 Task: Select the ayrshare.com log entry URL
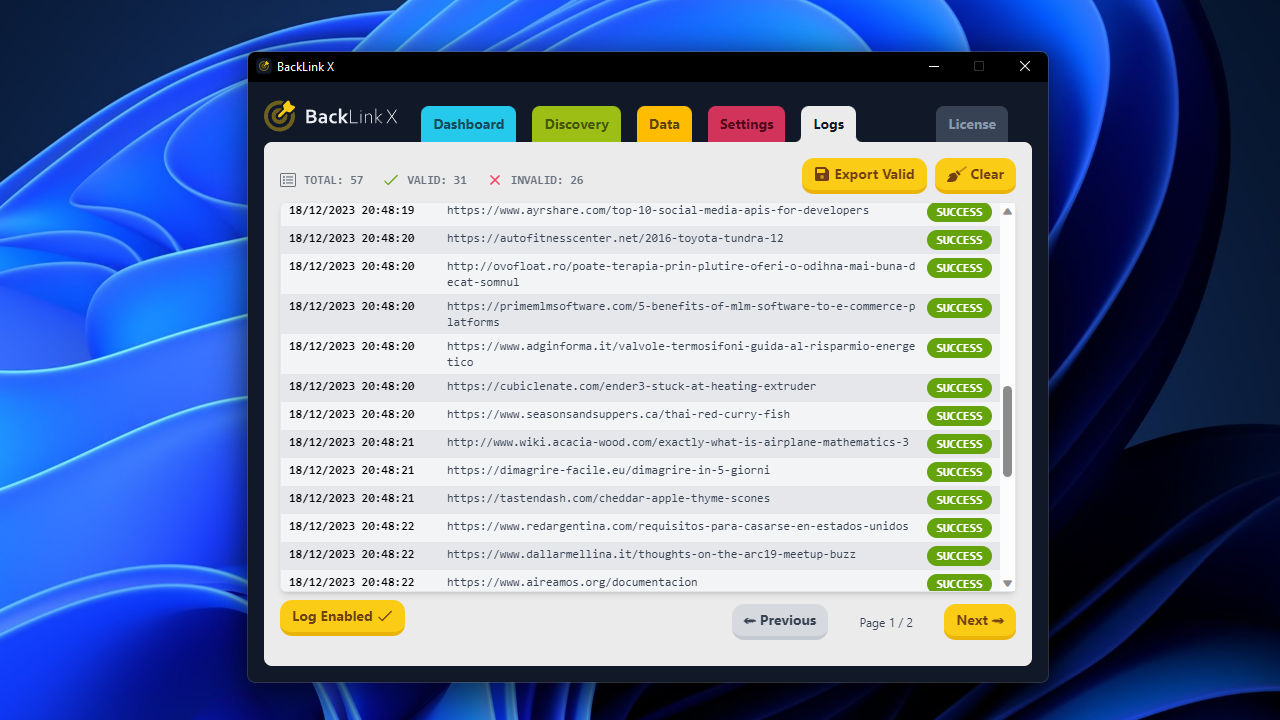[657, 211]
